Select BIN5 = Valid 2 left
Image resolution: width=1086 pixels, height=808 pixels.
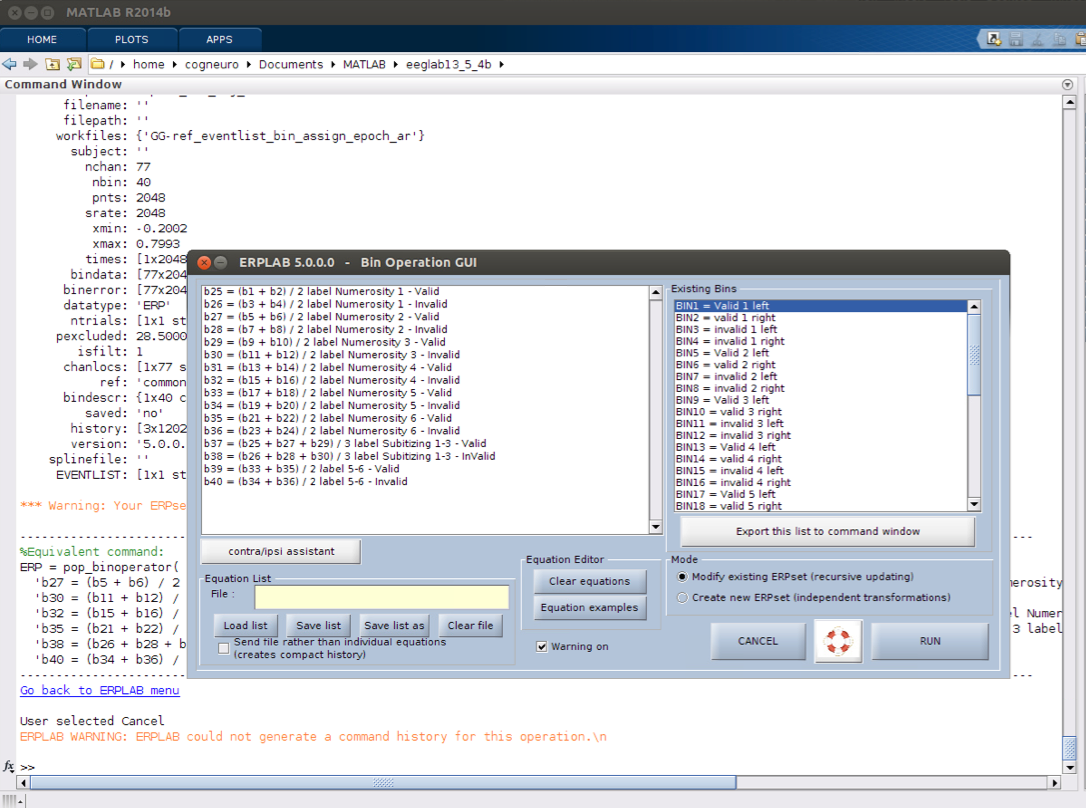[821, 352]
